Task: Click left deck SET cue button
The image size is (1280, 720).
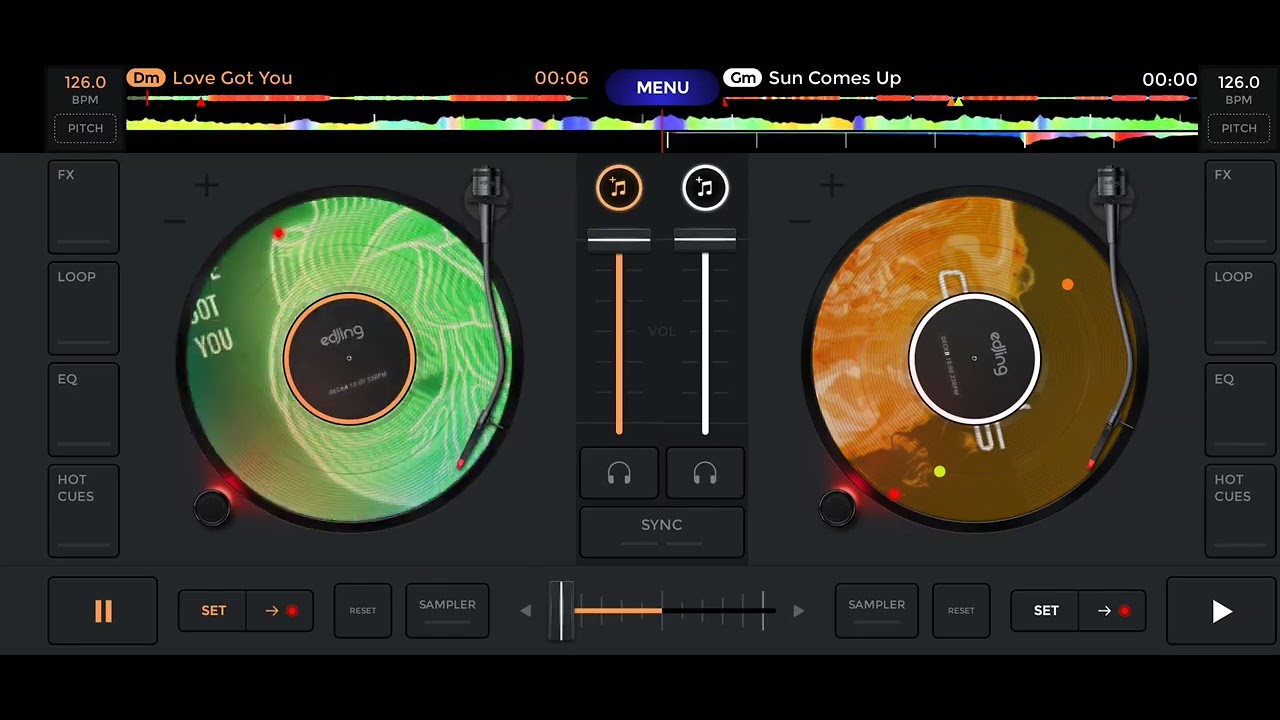Action: point(213,611)
